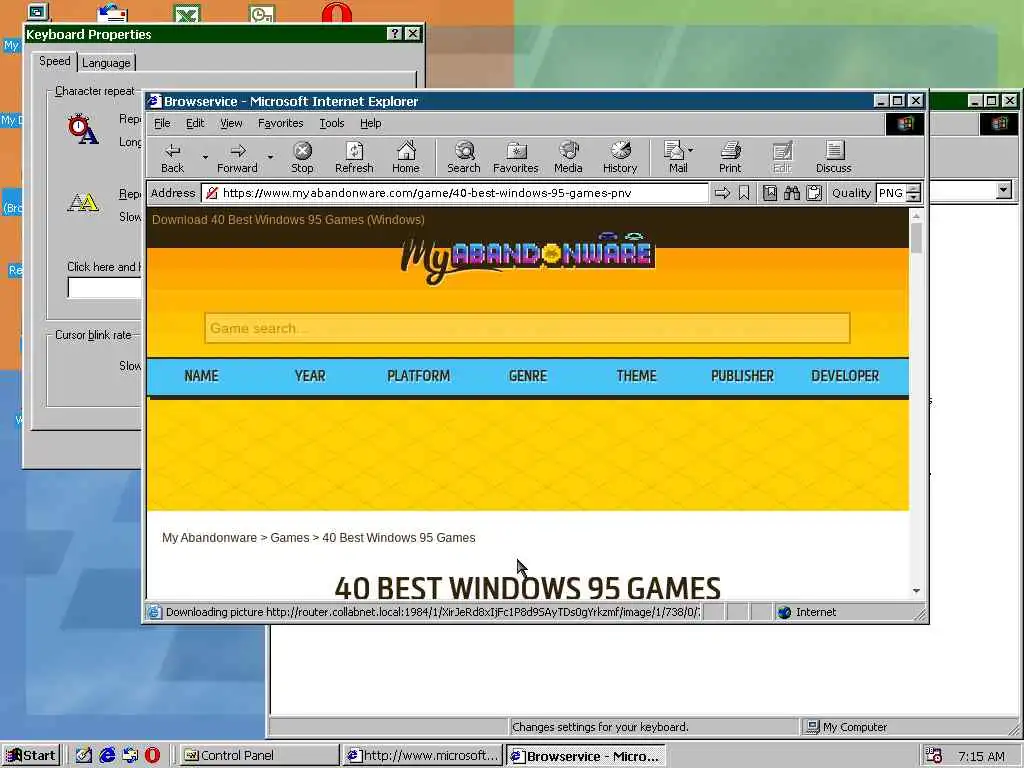Screen dimensions: 1024x768
Task: Open the Favorites menu
Action: pyautogui.click(x=280, y=123)
